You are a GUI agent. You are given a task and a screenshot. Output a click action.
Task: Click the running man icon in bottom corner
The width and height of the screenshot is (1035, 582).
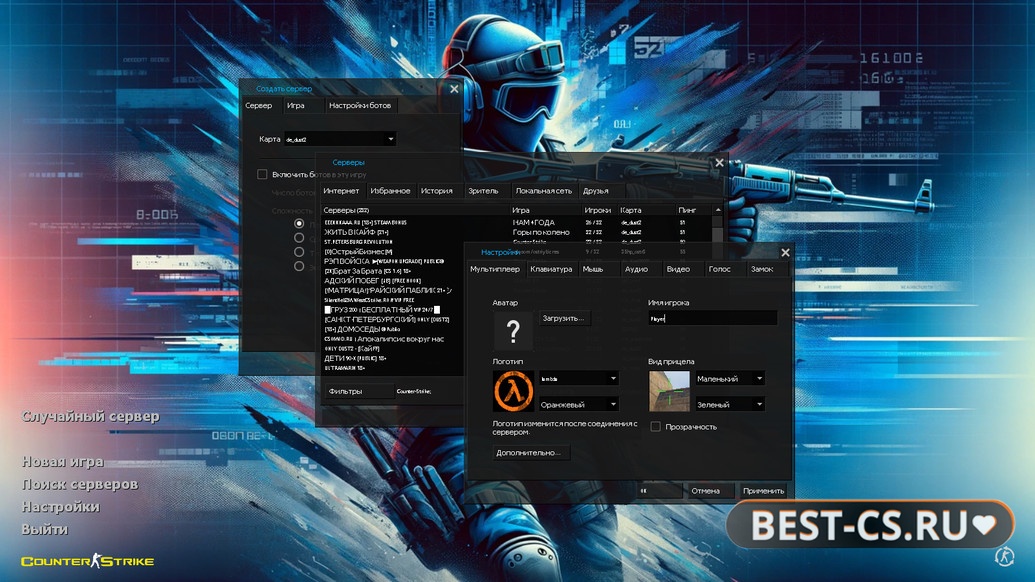(1004, 556)
